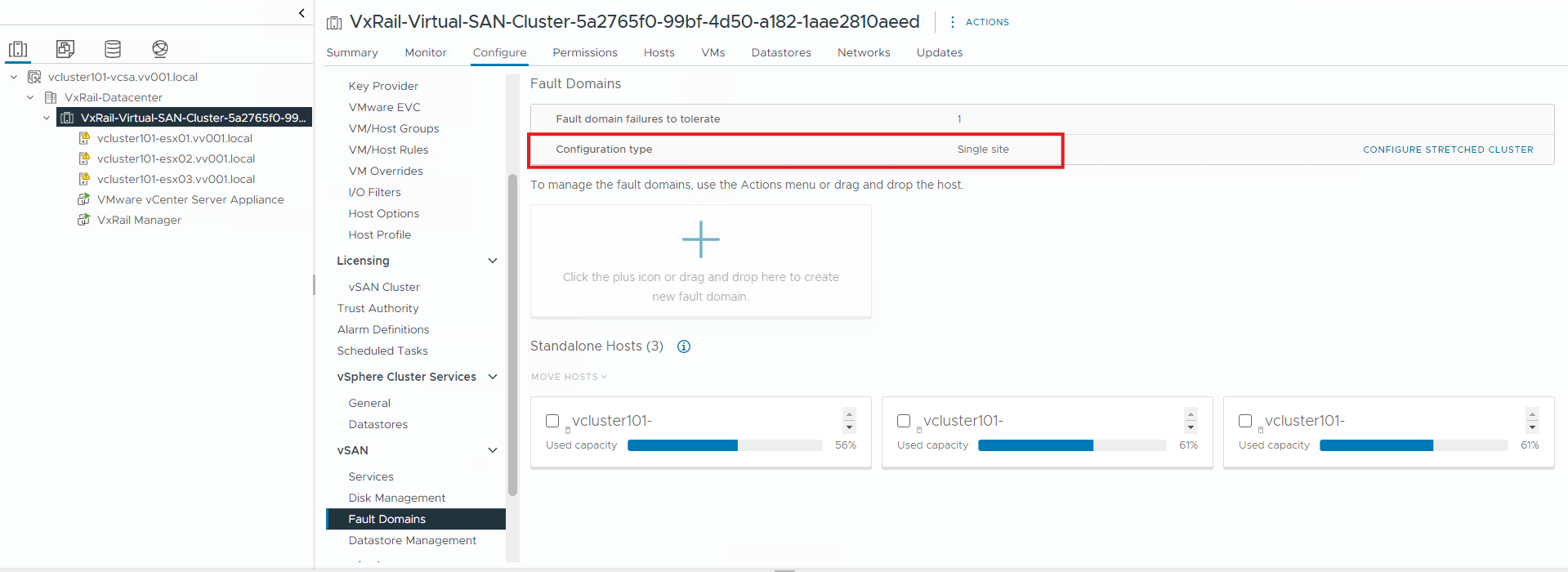The width and height of the screenshot is (1568, 572).
Task: Open VMware EVC settings
Action: 384,107
